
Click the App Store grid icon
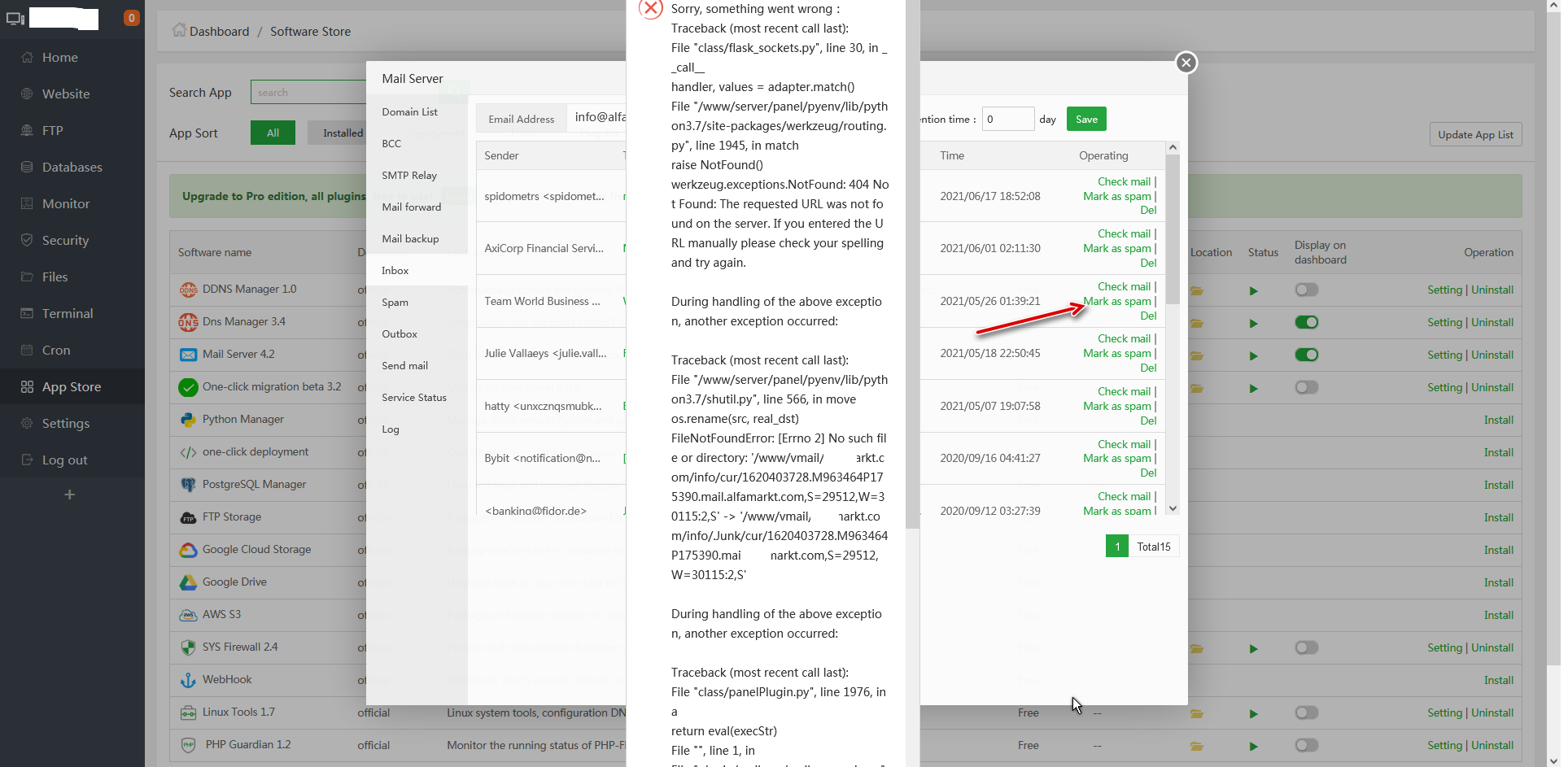point(27,387)
